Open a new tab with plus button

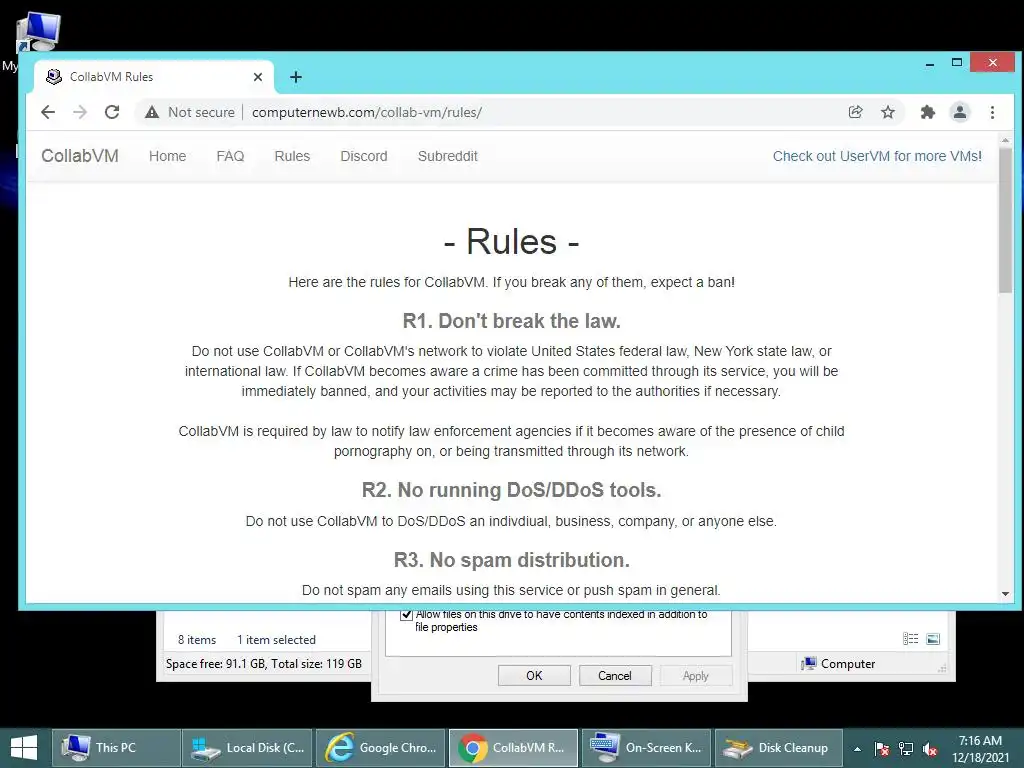click(296, 77)
